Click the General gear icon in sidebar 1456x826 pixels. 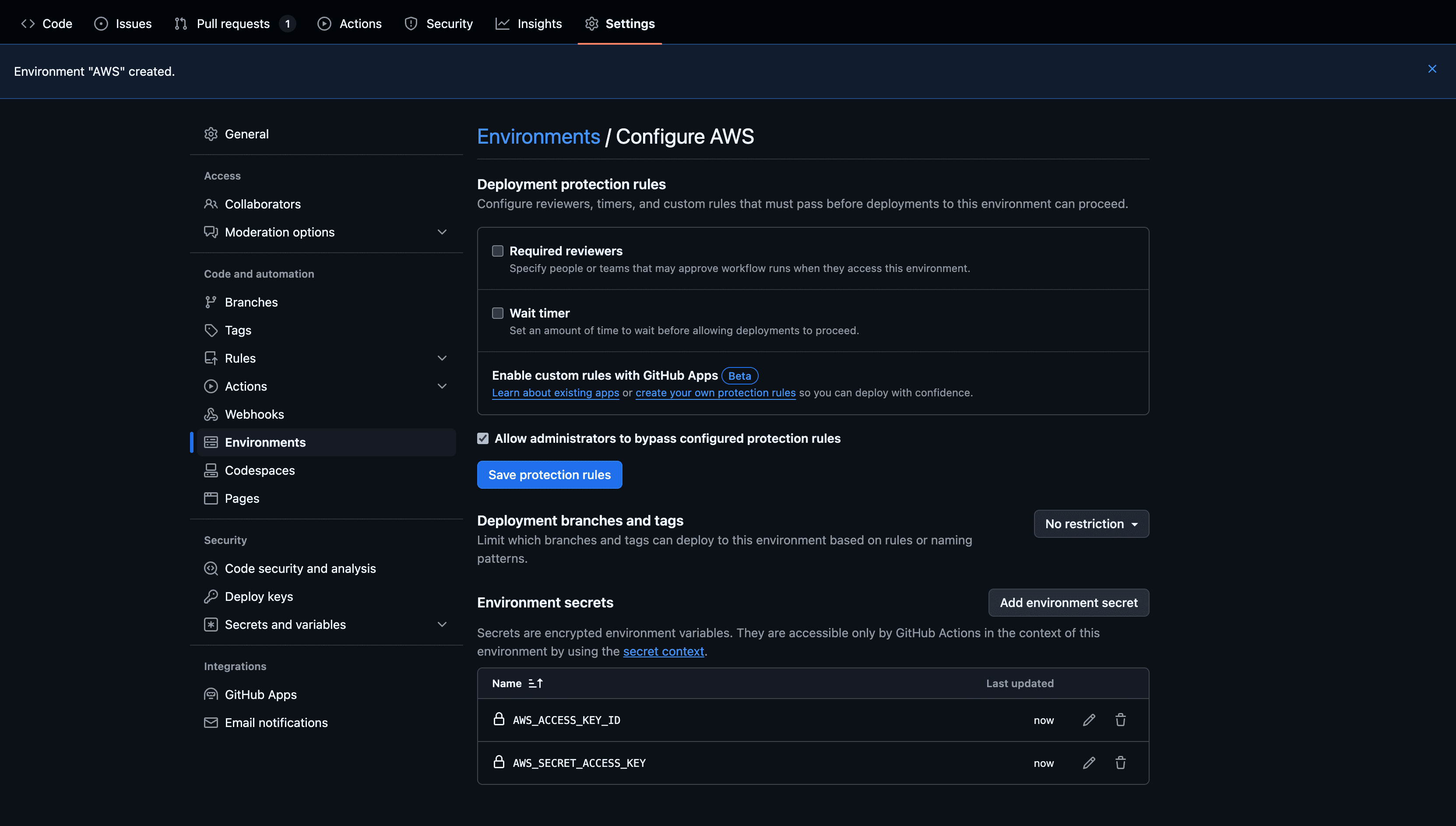[x=211, y=134]
